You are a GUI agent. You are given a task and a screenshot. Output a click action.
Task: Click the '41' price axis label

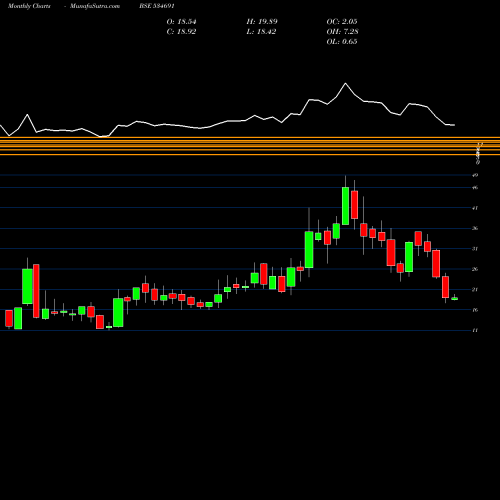475,208
